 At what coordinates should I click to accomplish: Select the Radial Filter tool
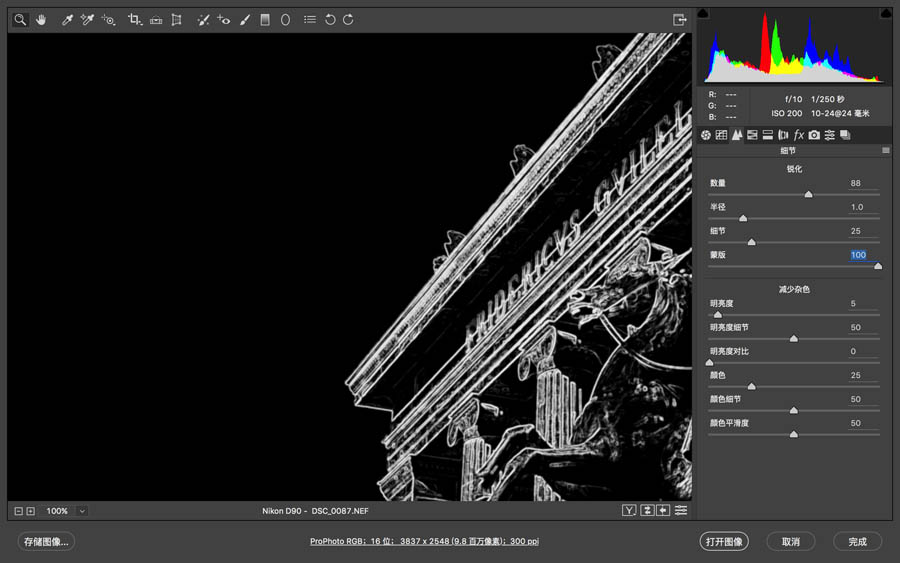pos(285,20)
